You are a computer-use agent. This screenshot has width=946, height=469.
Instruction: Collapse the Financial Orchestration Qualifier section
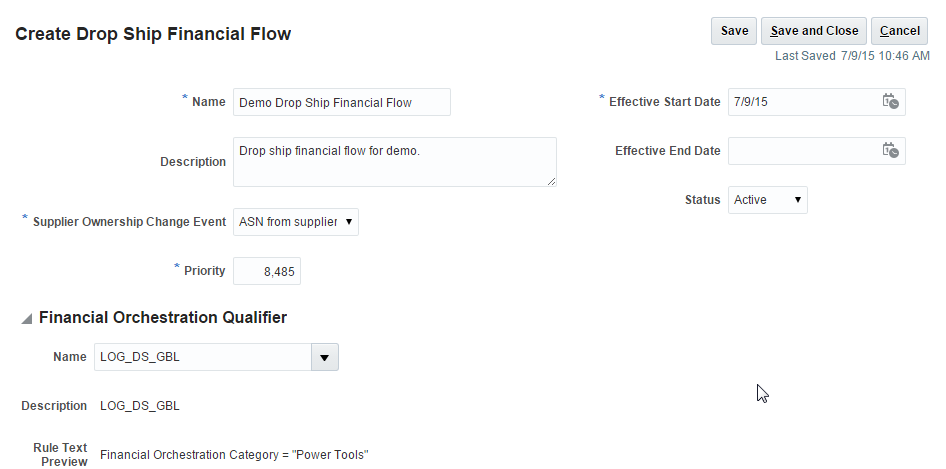point(27,319)
